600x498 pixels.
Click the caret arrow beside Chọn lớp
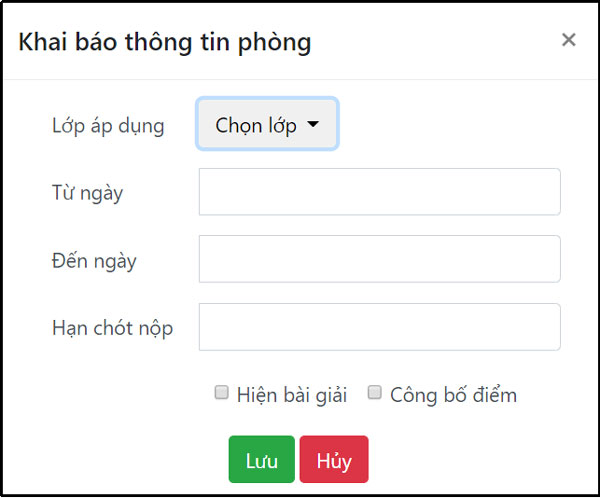[313, 124]
